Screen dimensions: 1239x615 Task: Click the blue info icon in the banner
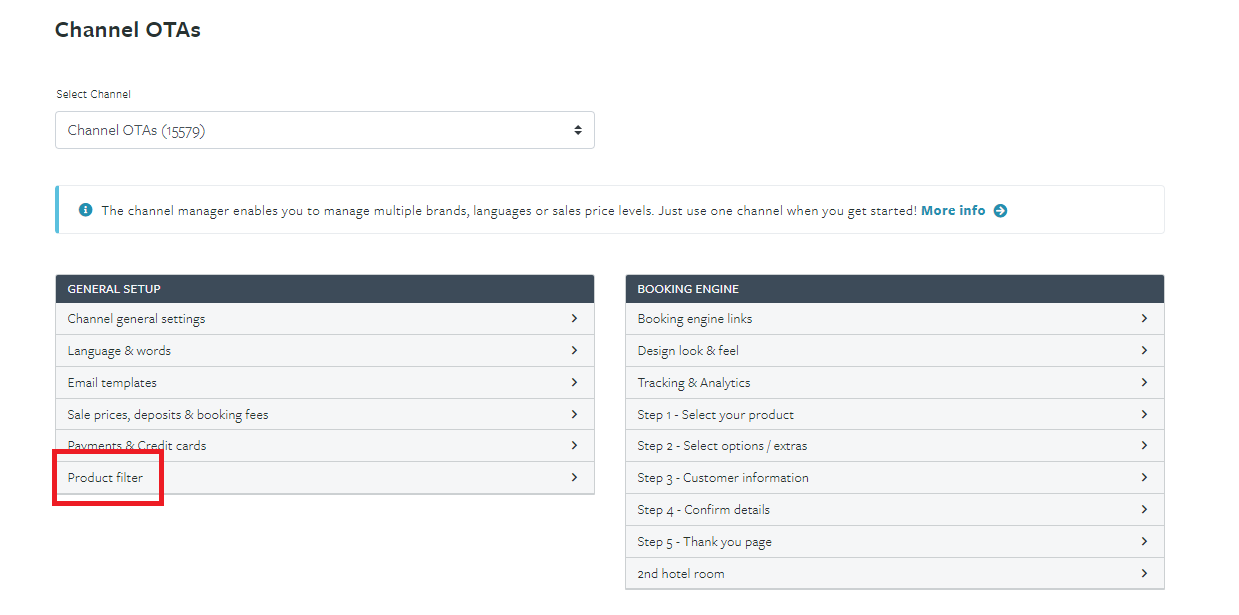tap(85, 211)
